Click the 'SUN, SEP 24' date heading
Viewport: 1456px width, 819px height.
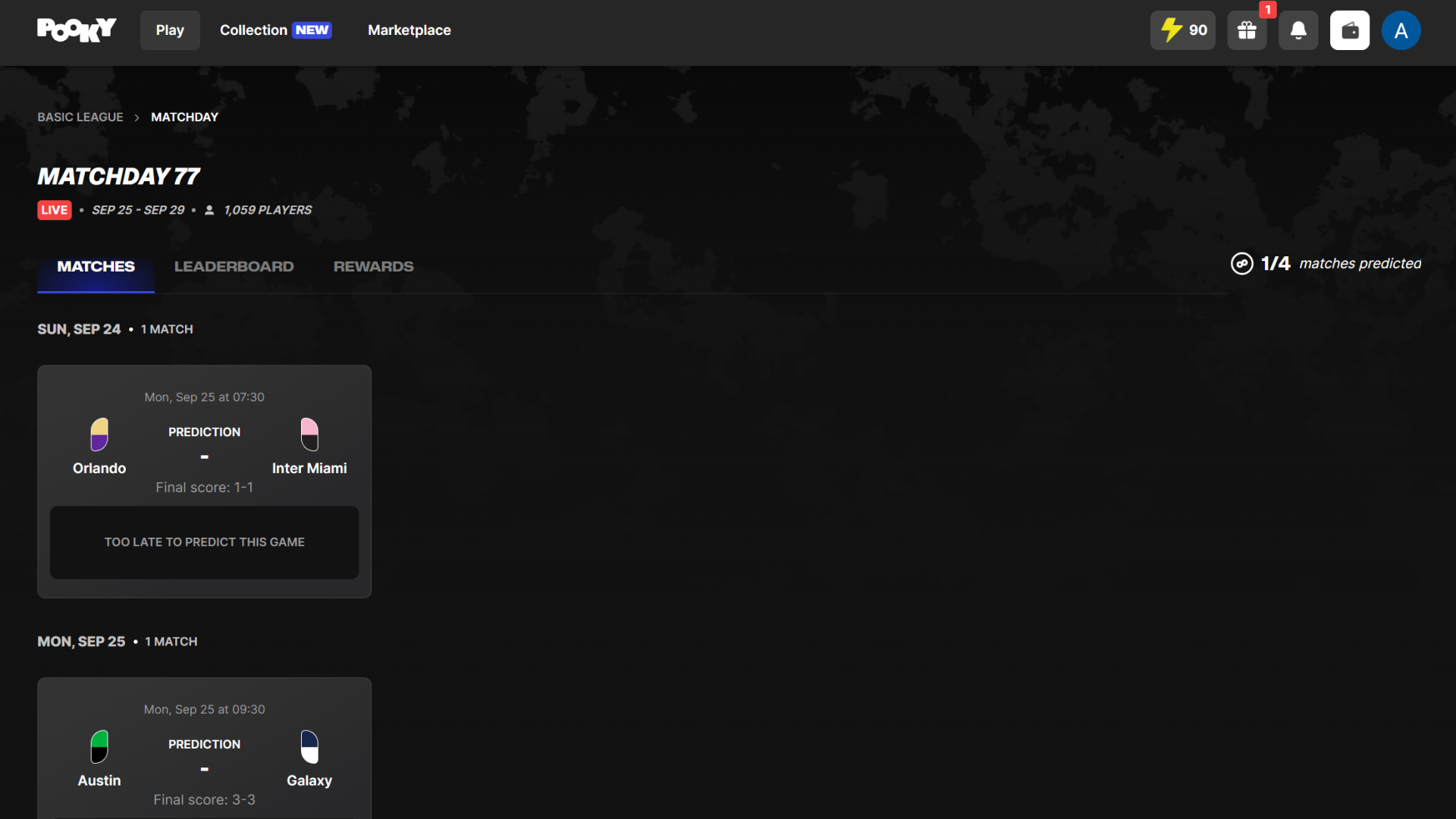click(79, 329)
